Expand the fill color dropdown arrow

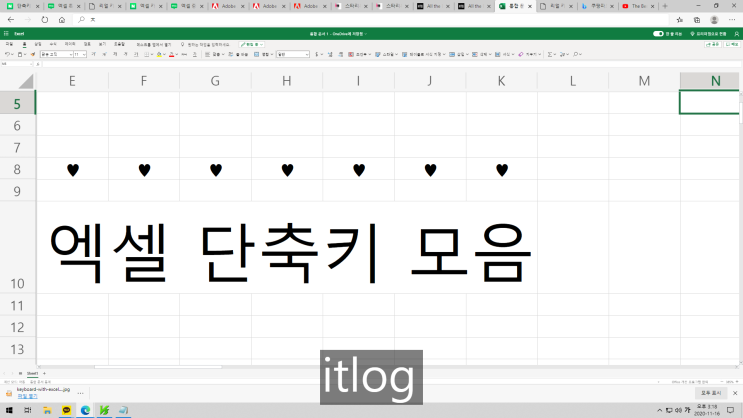pyautogui.click(x=164, y=55)
